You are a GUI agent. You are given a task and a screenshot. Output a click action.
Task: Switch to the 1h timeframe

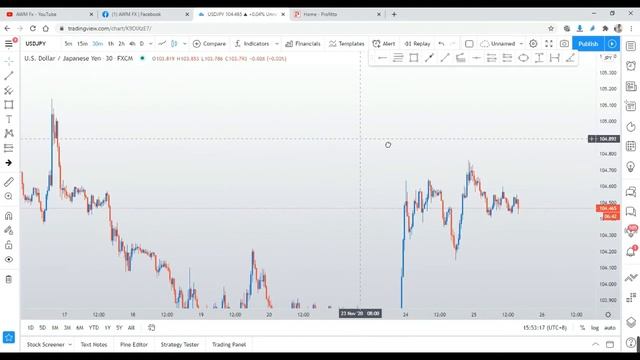(111, 44)
